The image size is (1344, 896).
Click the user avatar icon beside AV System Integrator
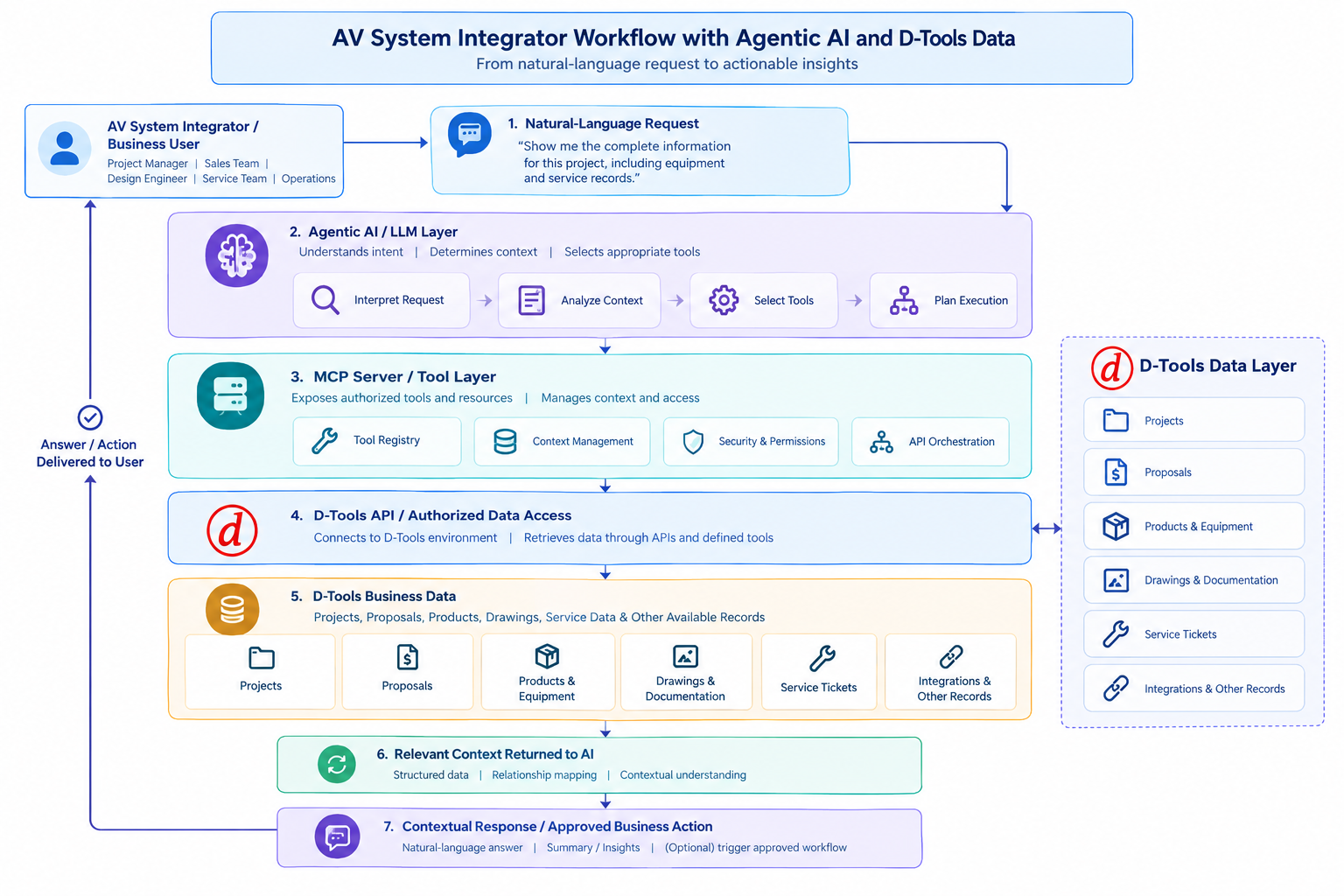(65, 149)
